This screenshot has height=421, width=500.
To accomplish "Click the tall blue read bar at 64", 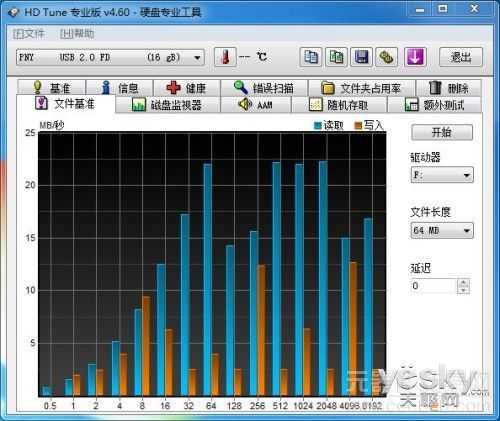I will (208, 280).
